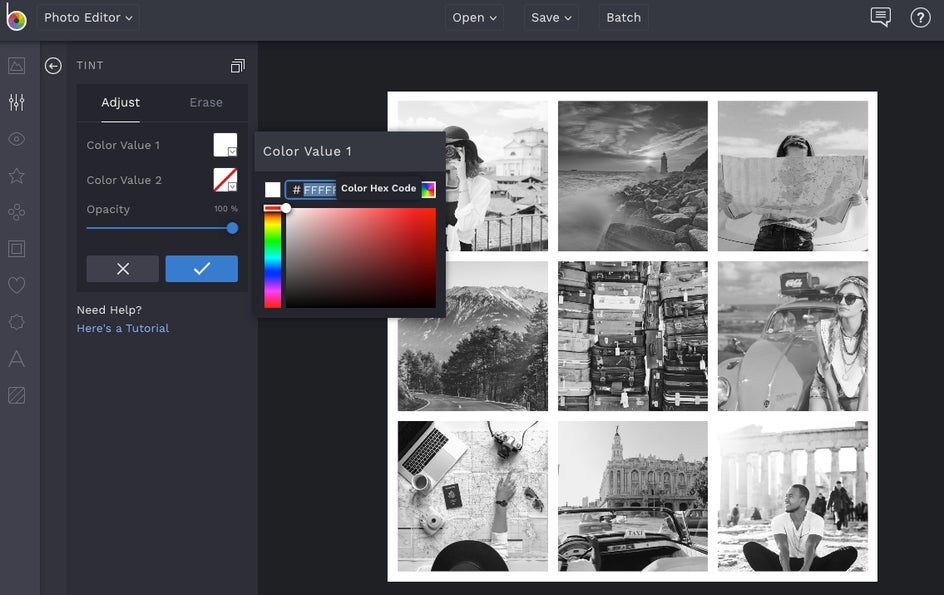Image resolution: width=944 pixels, height=595 pixels.
Task: Click the taxi and building photo
Action: (x=633, y=496)
